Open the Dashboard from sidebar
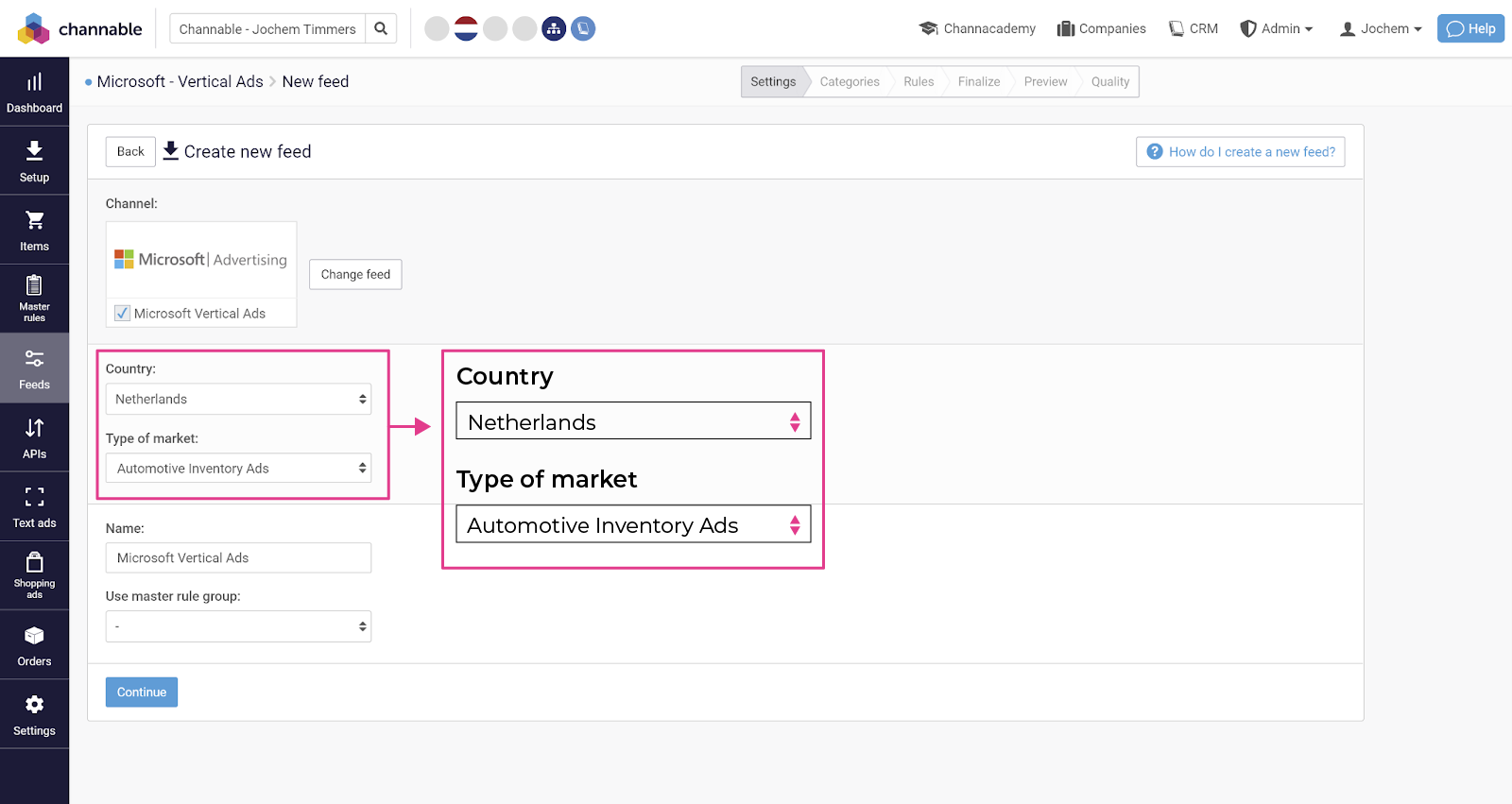The width and height of the screenshot is (1512, 804). [34, 93]
